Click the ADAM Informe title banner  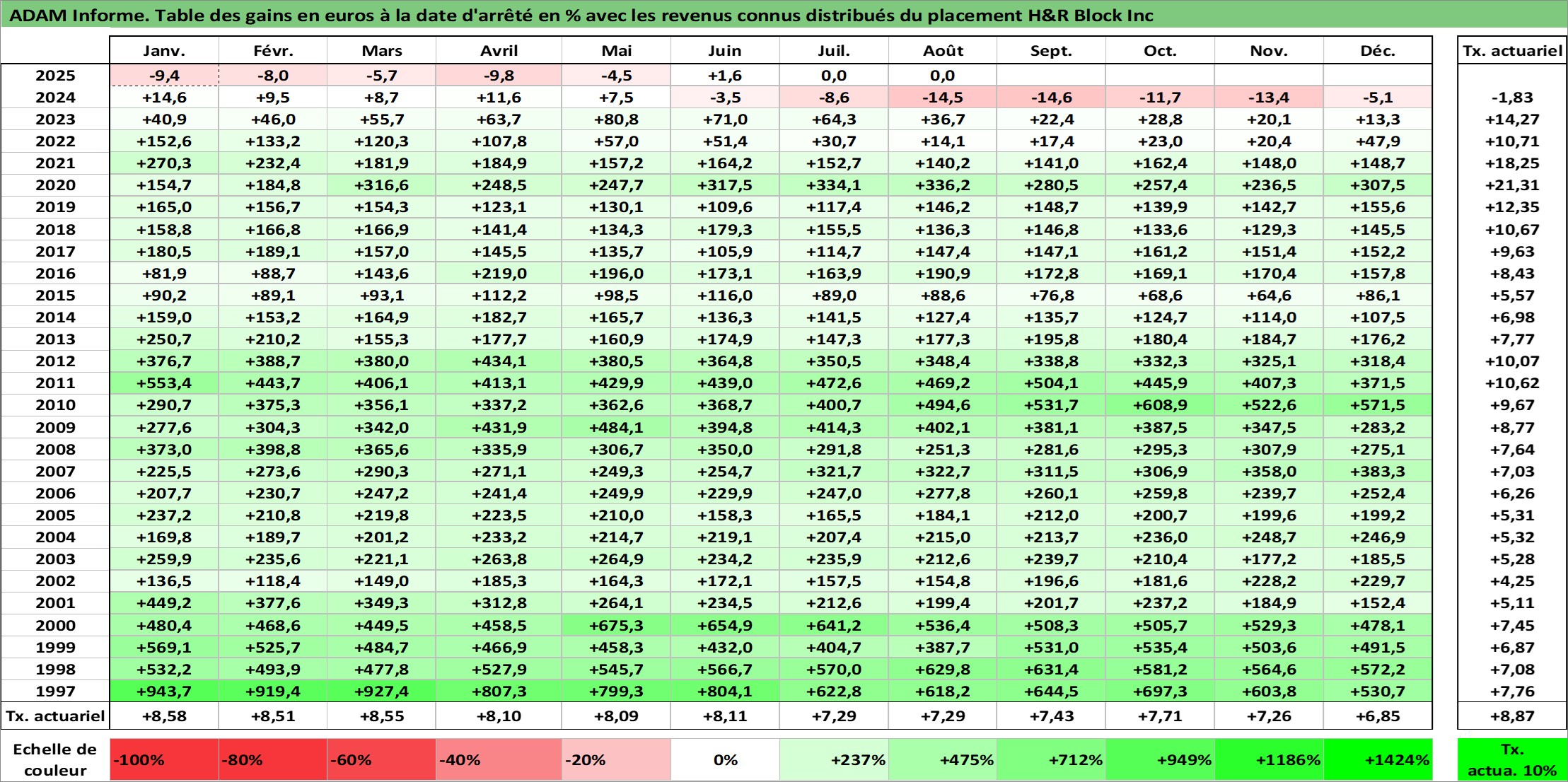point(784,15)
